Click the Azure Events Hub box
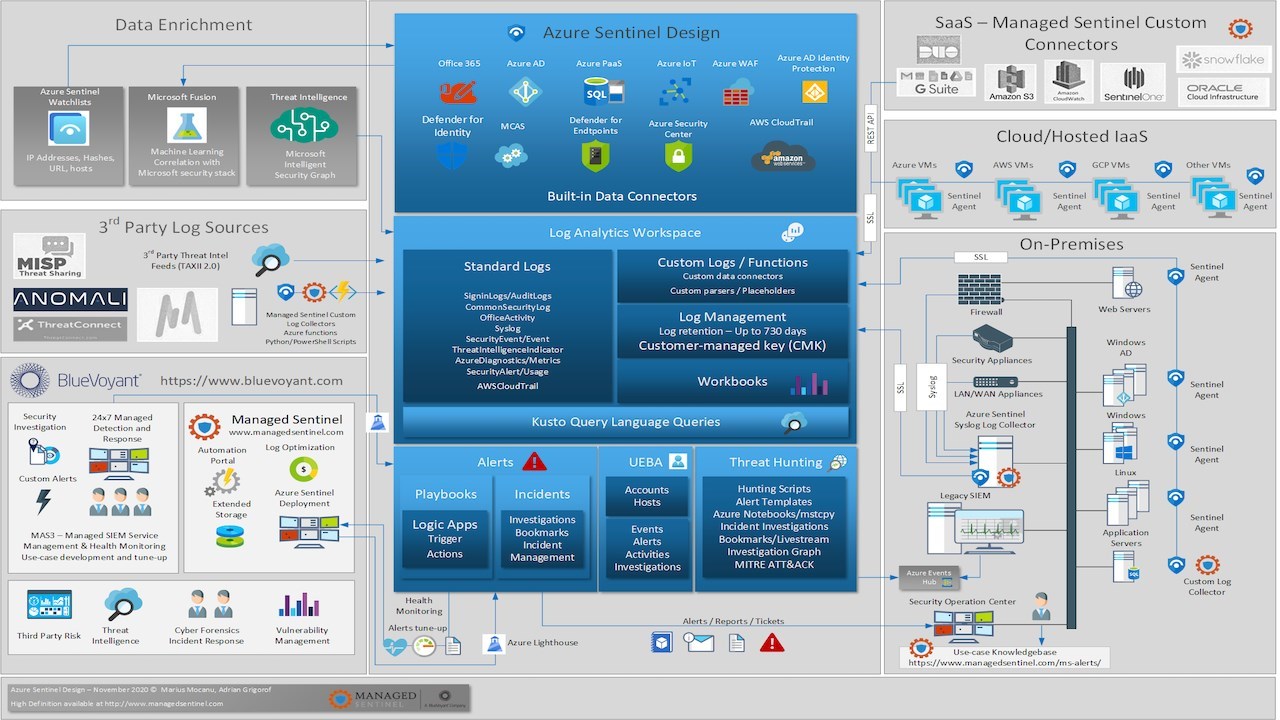1280x720 pixels. pos(929,578)
